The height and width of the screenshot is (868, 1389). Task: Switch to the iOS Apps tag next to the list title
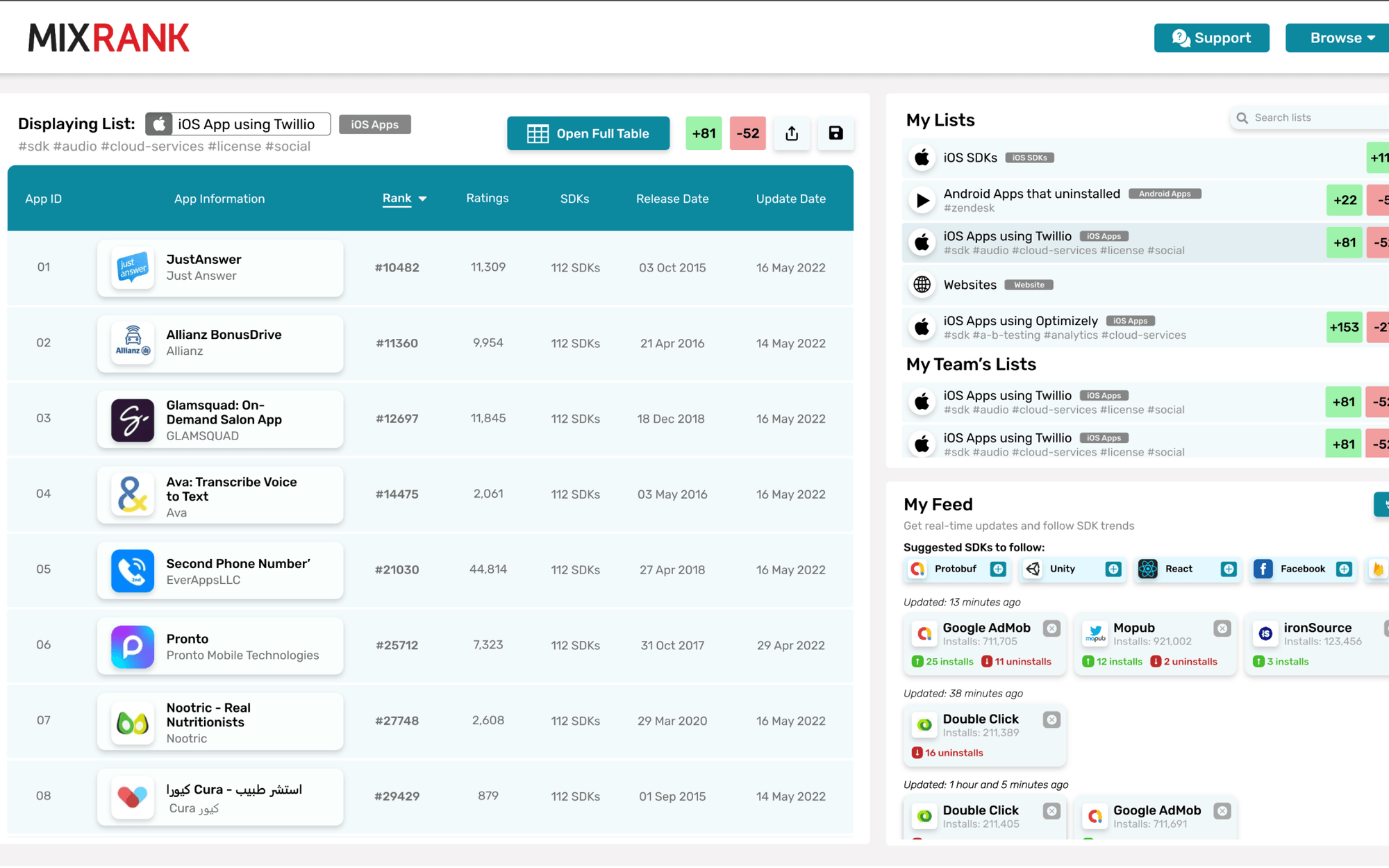(374, 124)
